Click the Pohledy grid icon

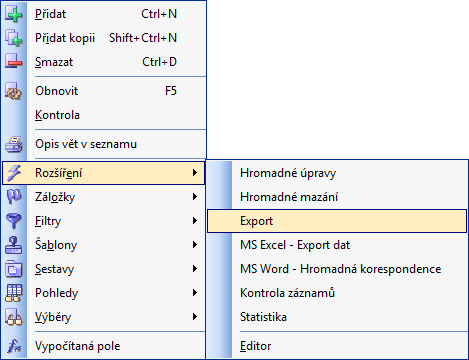coord(14,293)
